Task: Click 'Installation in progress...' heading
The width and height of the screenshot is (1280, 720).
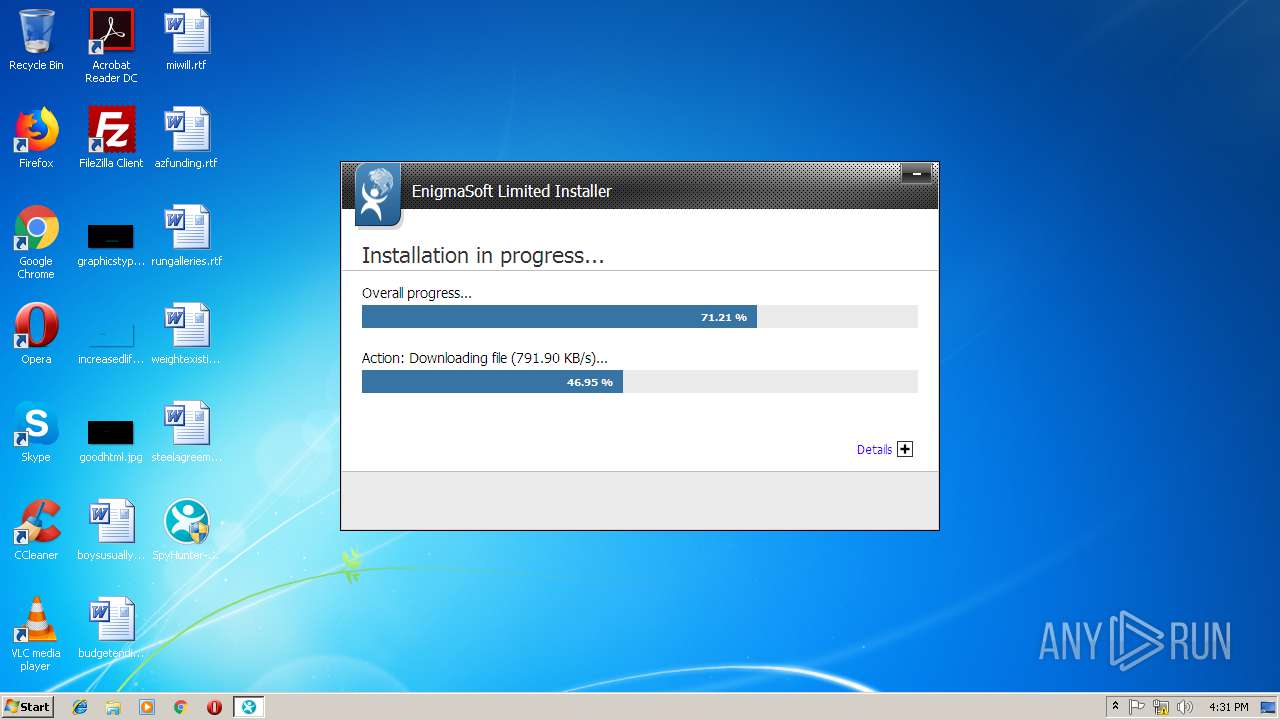Action: coord(483,256)
